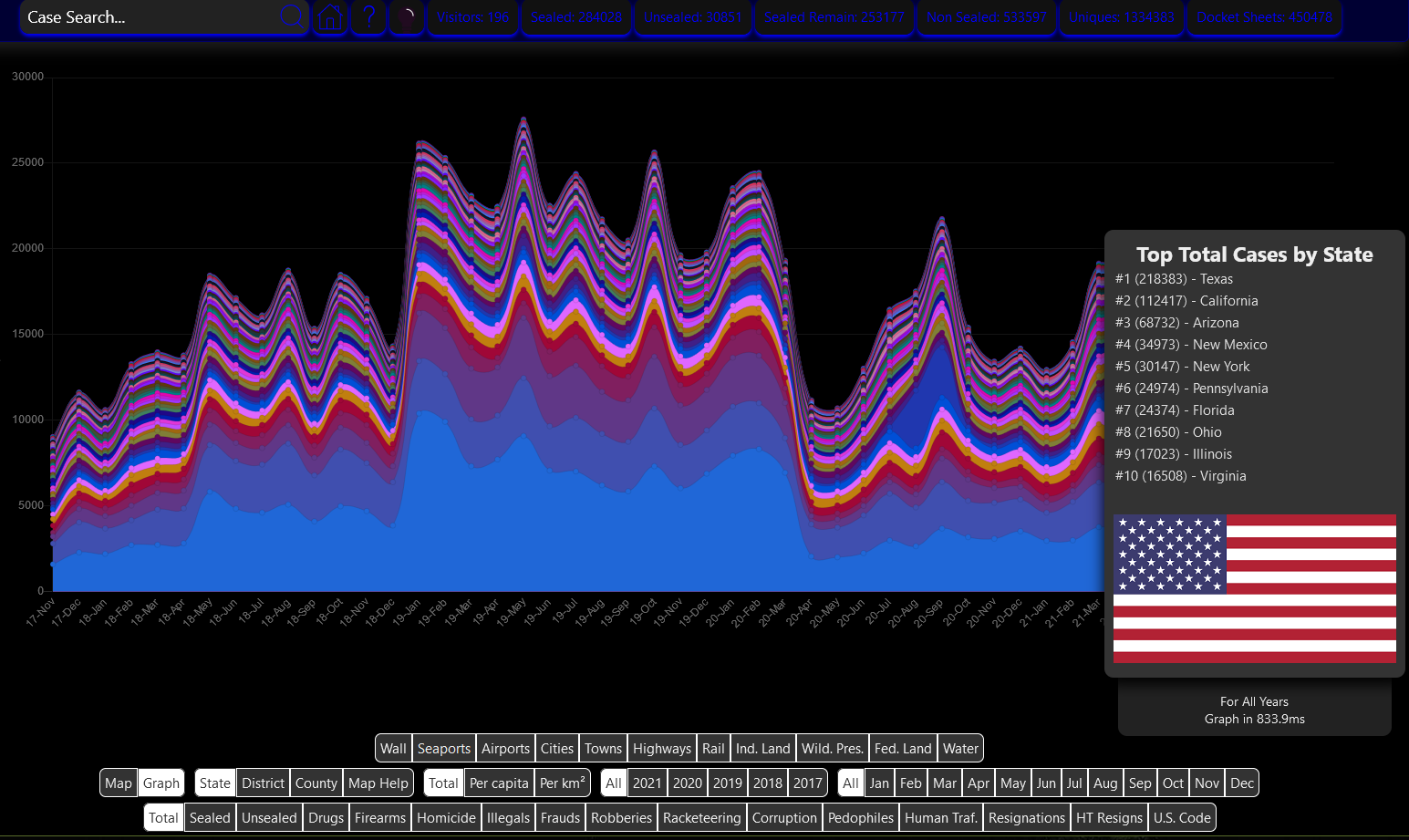Select Total case category in bottom row

[164, 817]
